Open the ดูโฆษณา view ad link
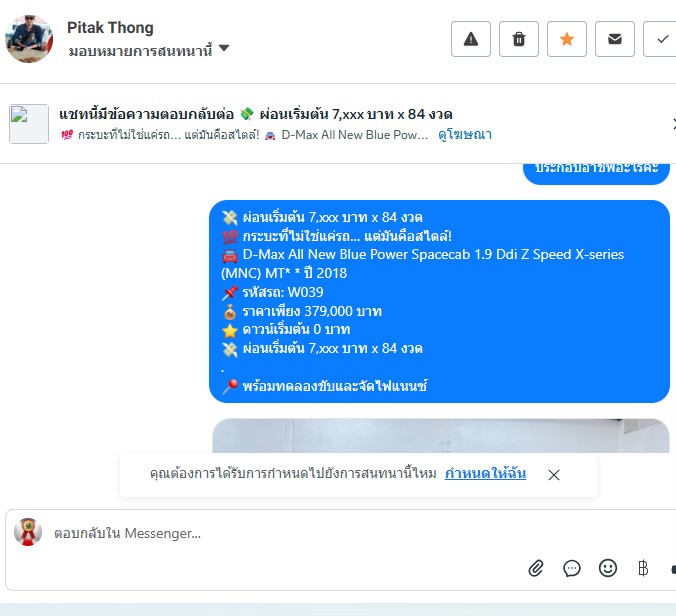The width and height of the screenshot is (676, 616). [465, 135]
